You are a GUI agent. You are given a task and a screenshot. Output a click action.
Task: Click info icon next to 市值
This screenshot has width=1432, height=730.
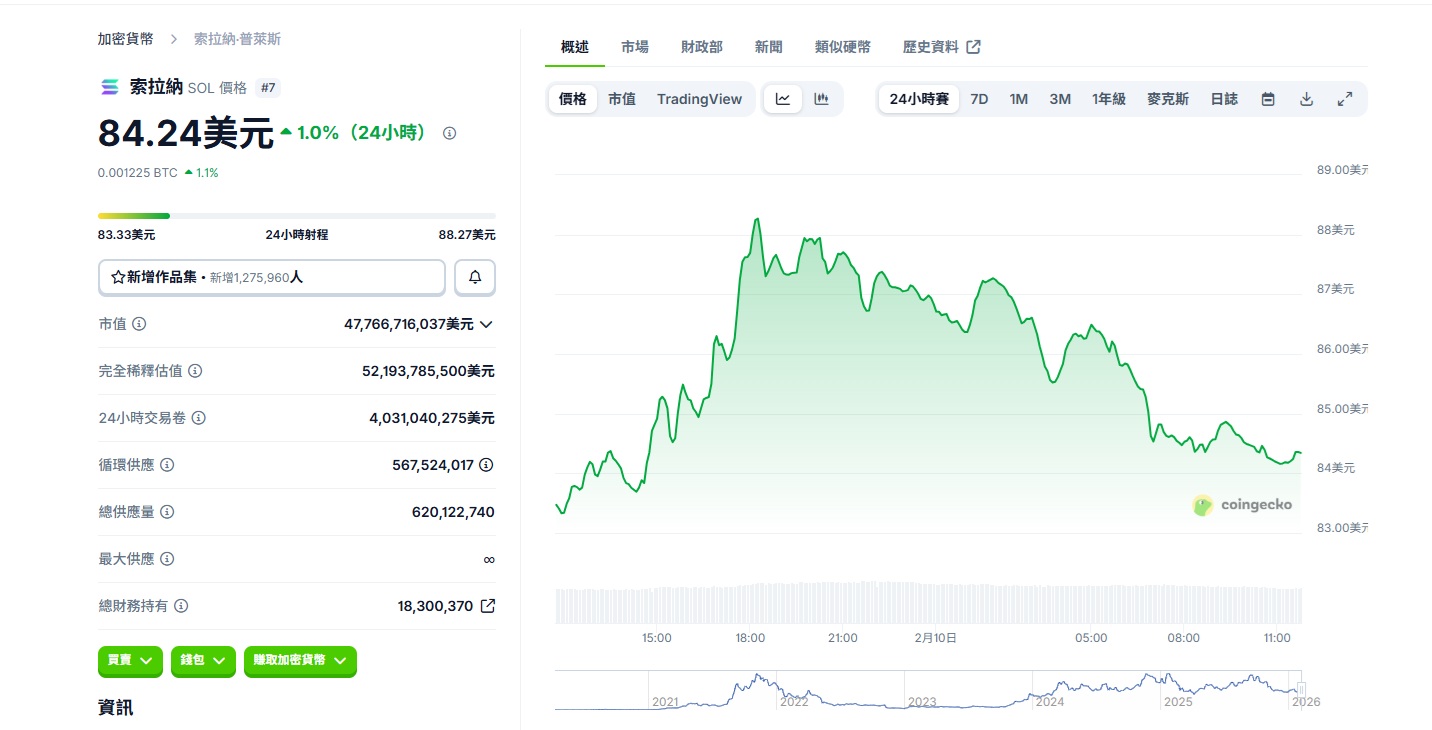click(139, 324)
